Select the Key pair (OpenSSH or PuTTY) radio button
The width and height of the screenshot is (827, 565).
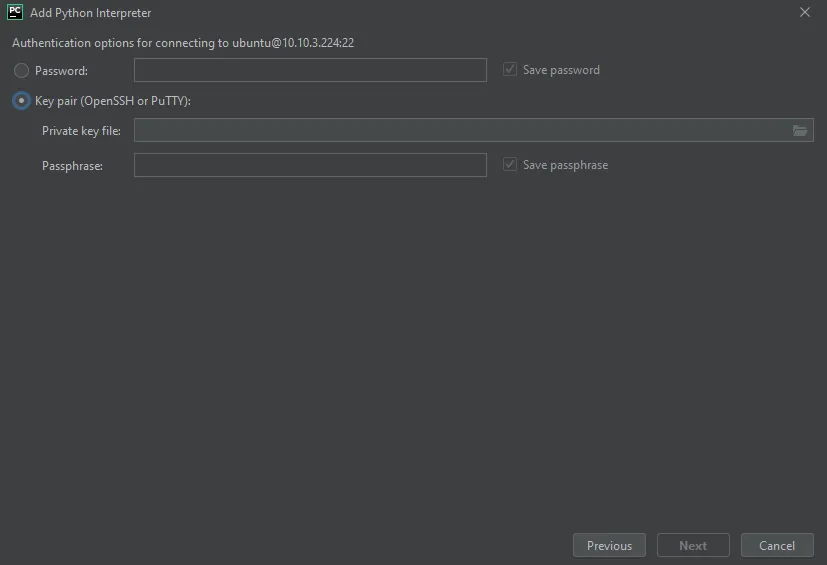21,101
